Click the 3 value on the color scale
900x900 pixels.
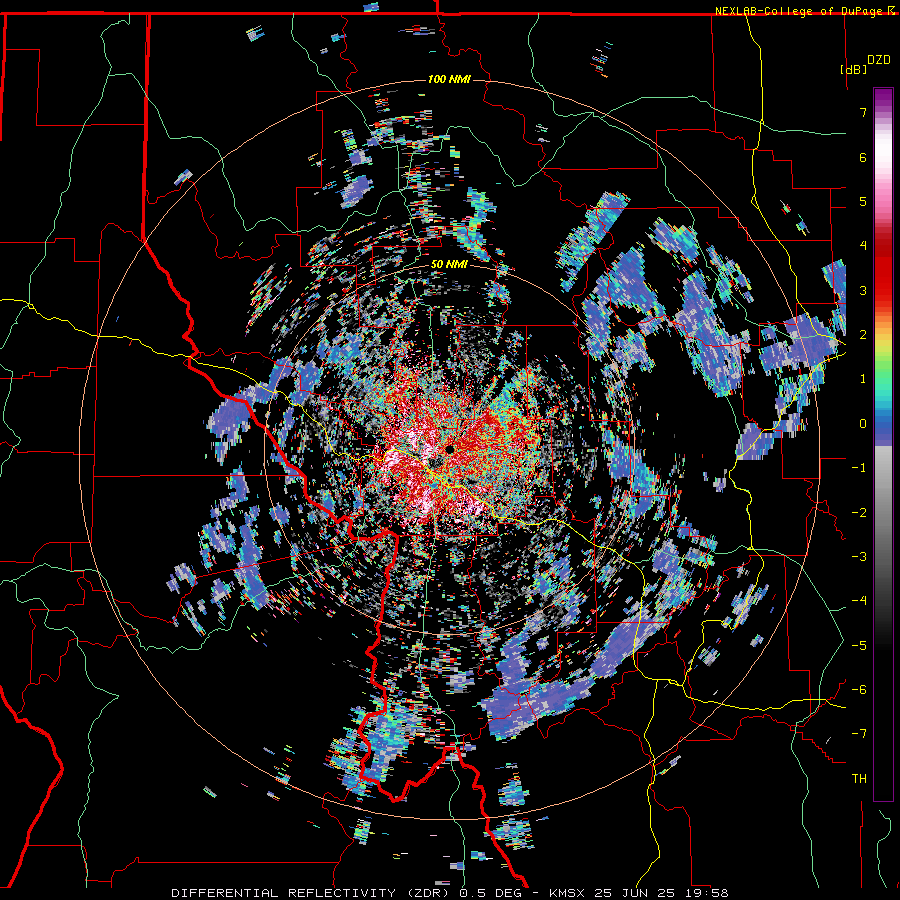tap(863, 290)
